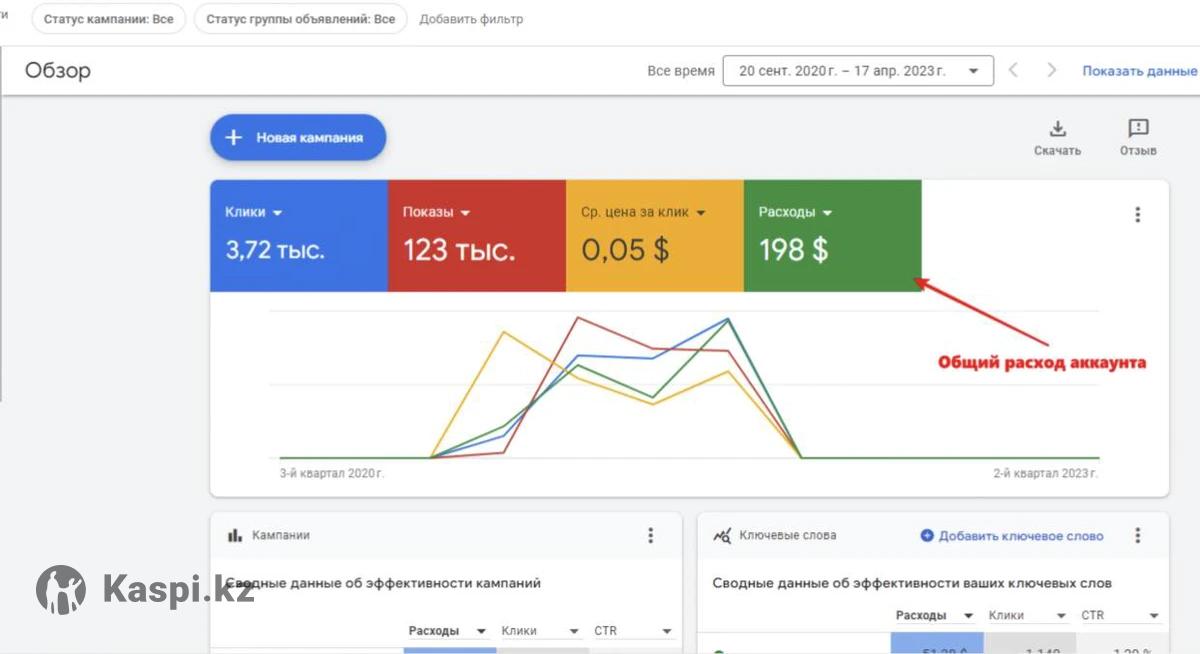The height and width of the screenshot is (654, 1200).
Task: Click the keywords icon beside Ключевые слова
Action: point(722,535)
